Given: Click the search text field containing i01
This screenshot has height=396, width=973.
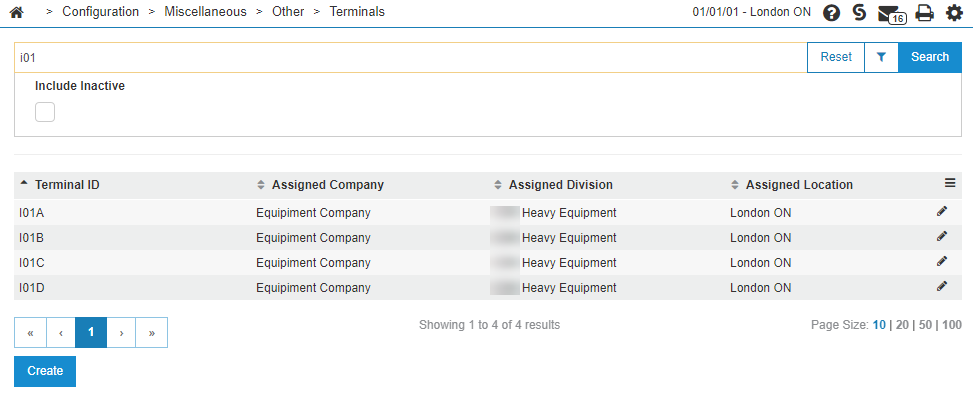Looking at the screenshot, I should [x=410, y=57].
